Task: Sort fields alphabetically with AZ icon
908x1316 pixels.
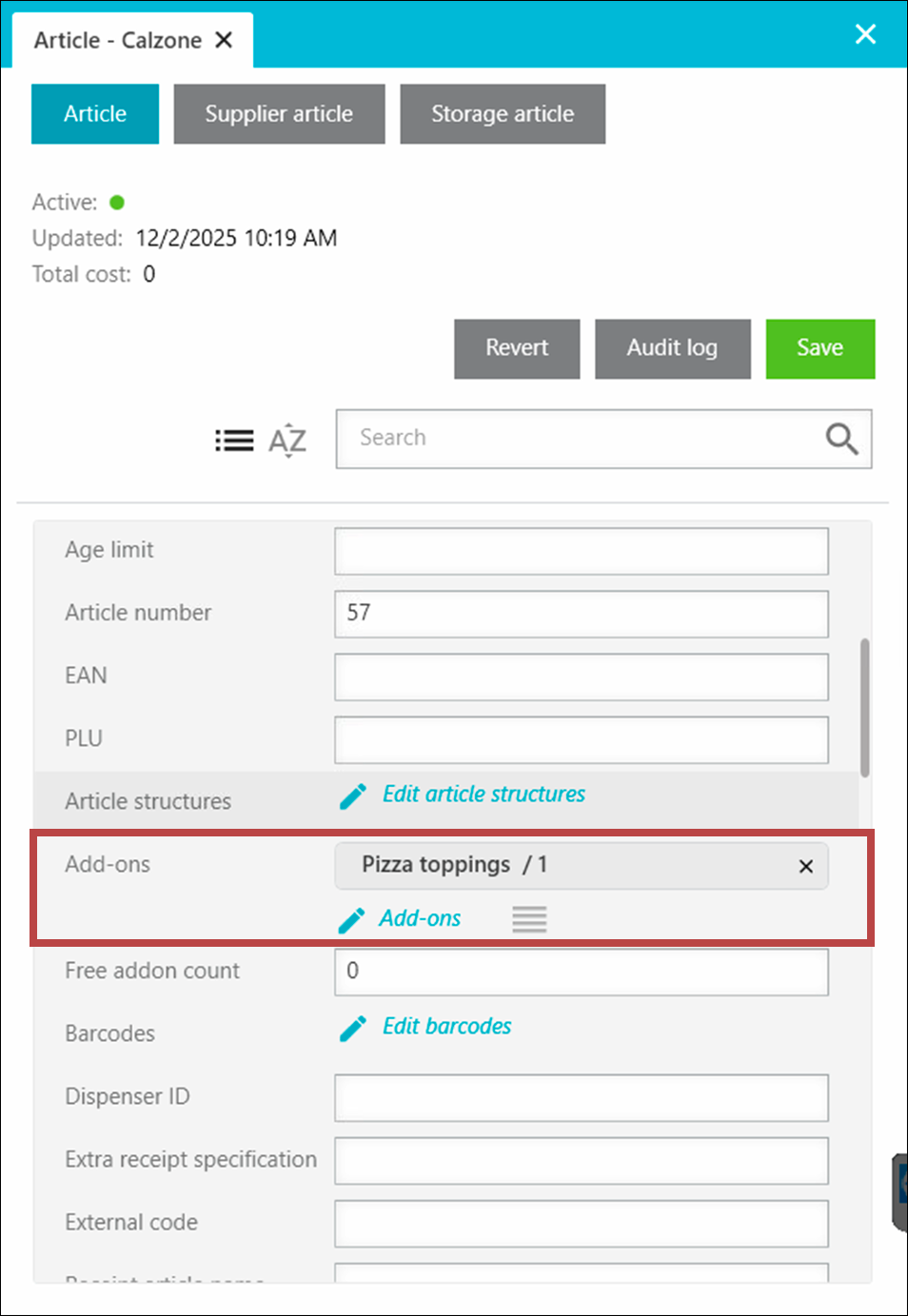Action: point(287,441)
